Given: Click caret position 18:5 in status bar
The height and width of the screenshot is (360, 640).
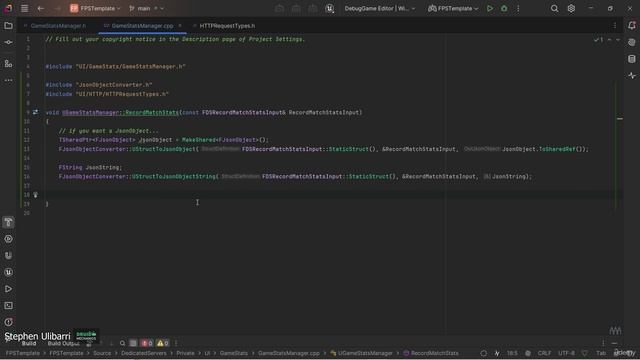Looking at the screenshot, I should [512, 353].
